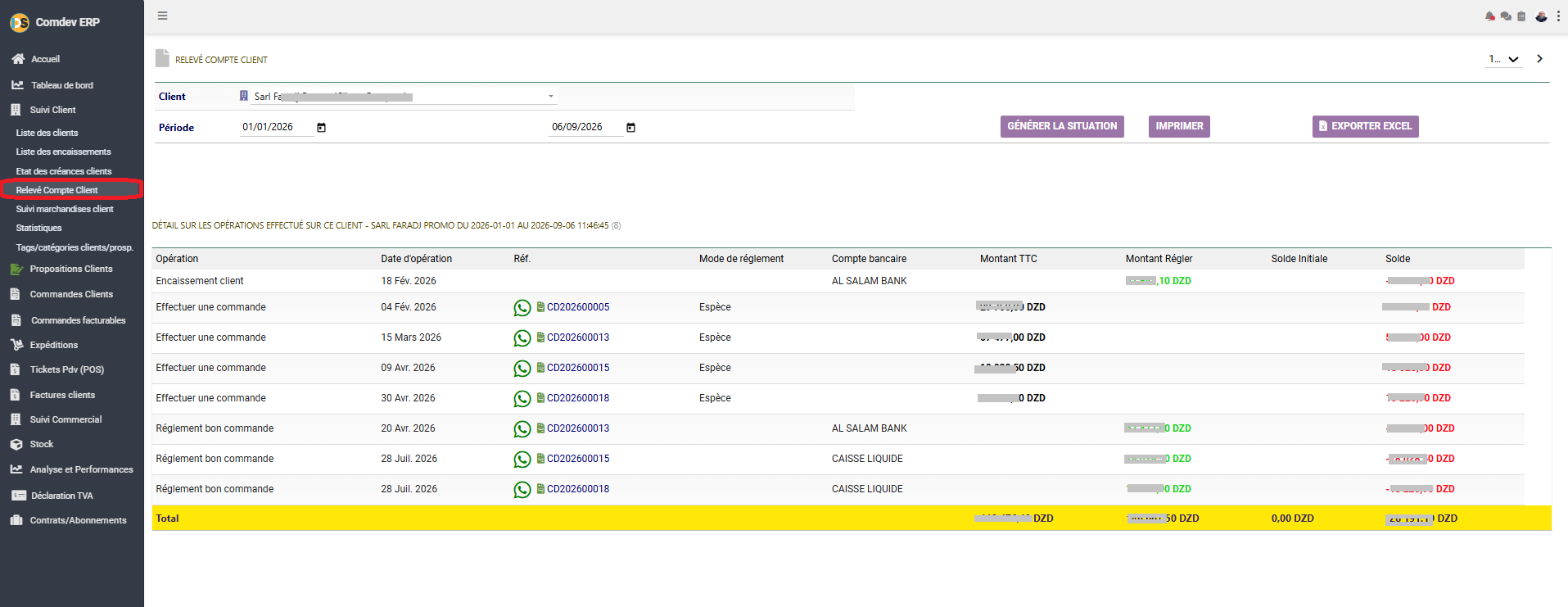Open the chat messages icon
This screenshot has width=1568, height=607.
tap(1506, 16)
